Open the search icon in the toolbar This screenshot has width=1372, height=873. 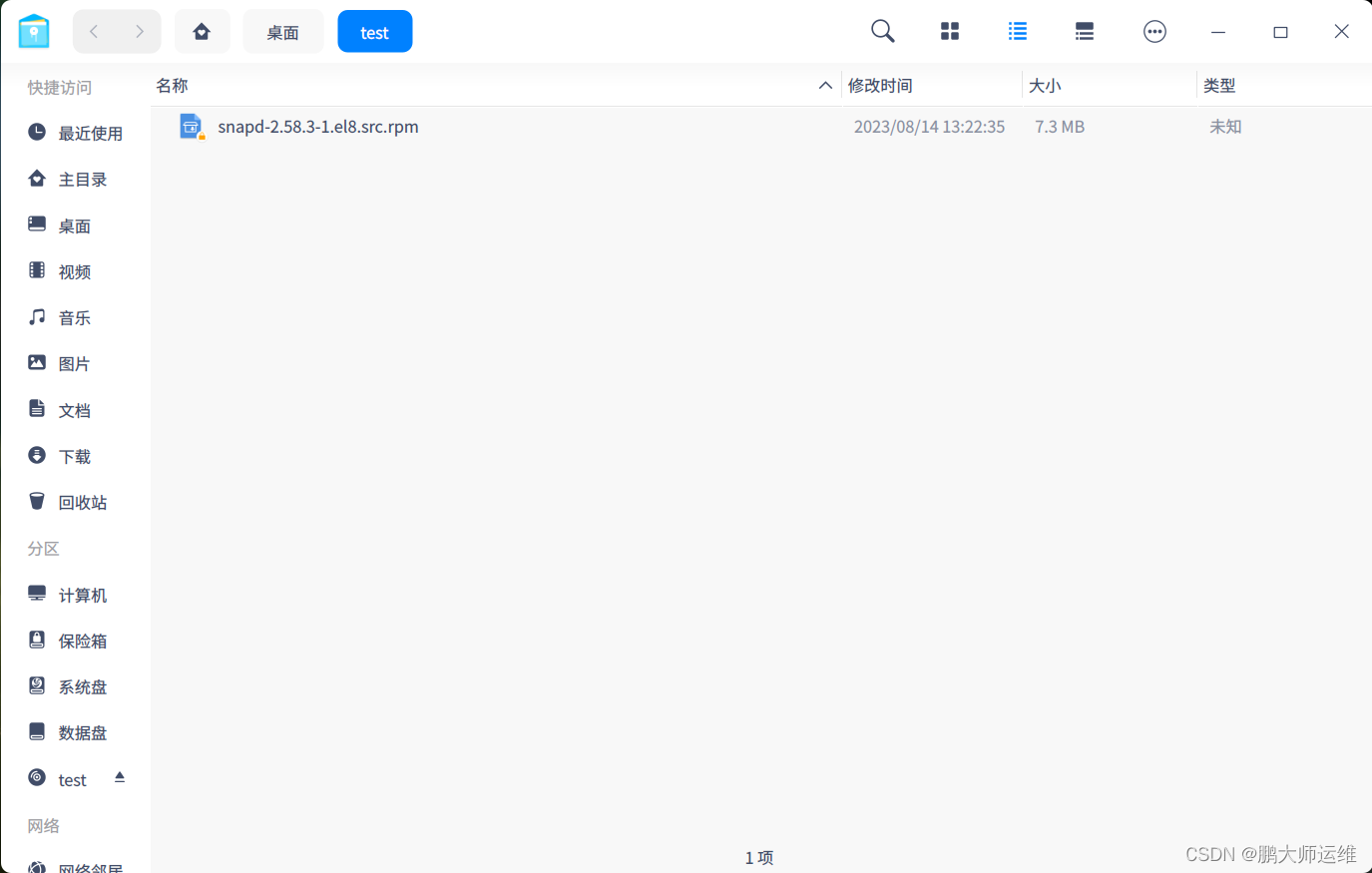click(882, 31)
